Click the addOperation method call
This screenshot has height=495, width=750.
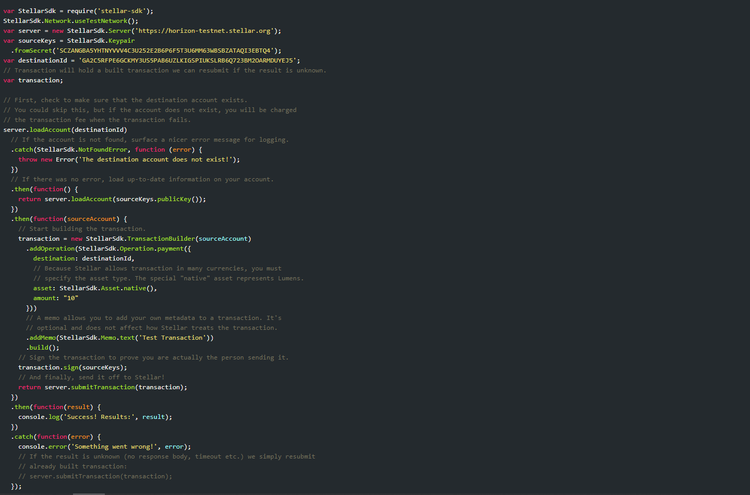coord(57,247)
